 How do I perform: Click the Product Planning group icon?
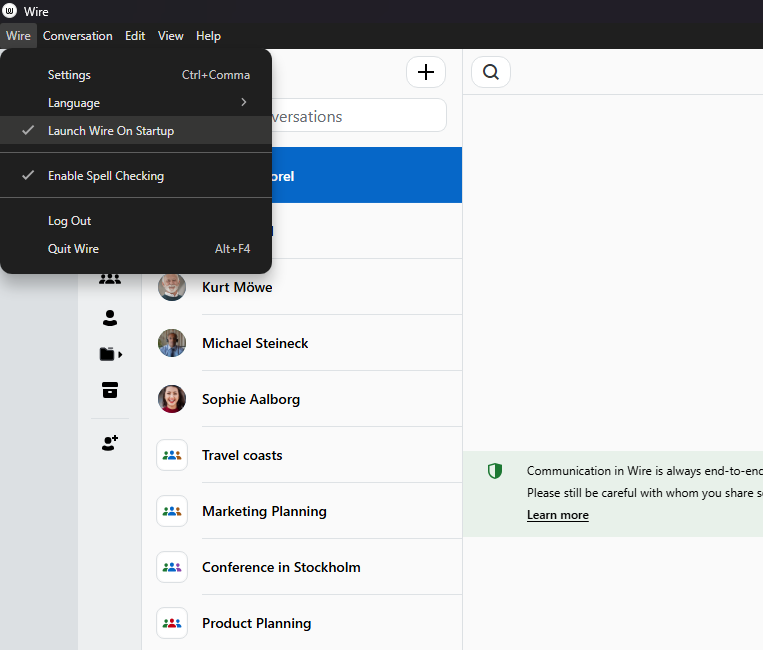point(172,623)
